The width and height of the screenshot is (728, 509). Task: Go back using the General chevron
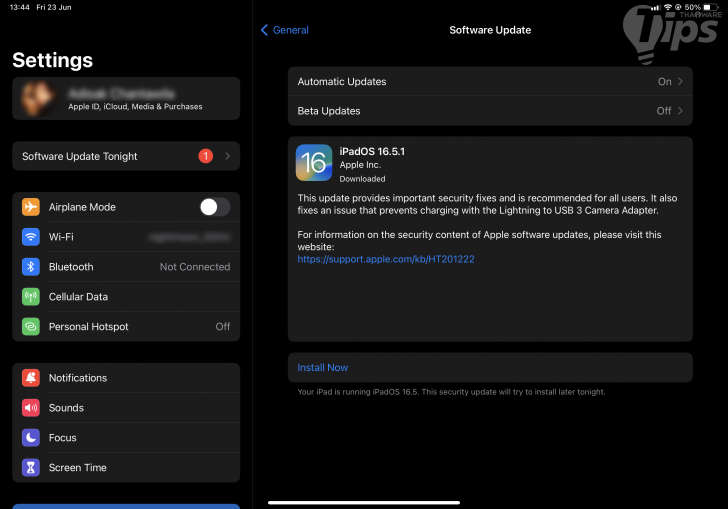click(x=264, y=30)
